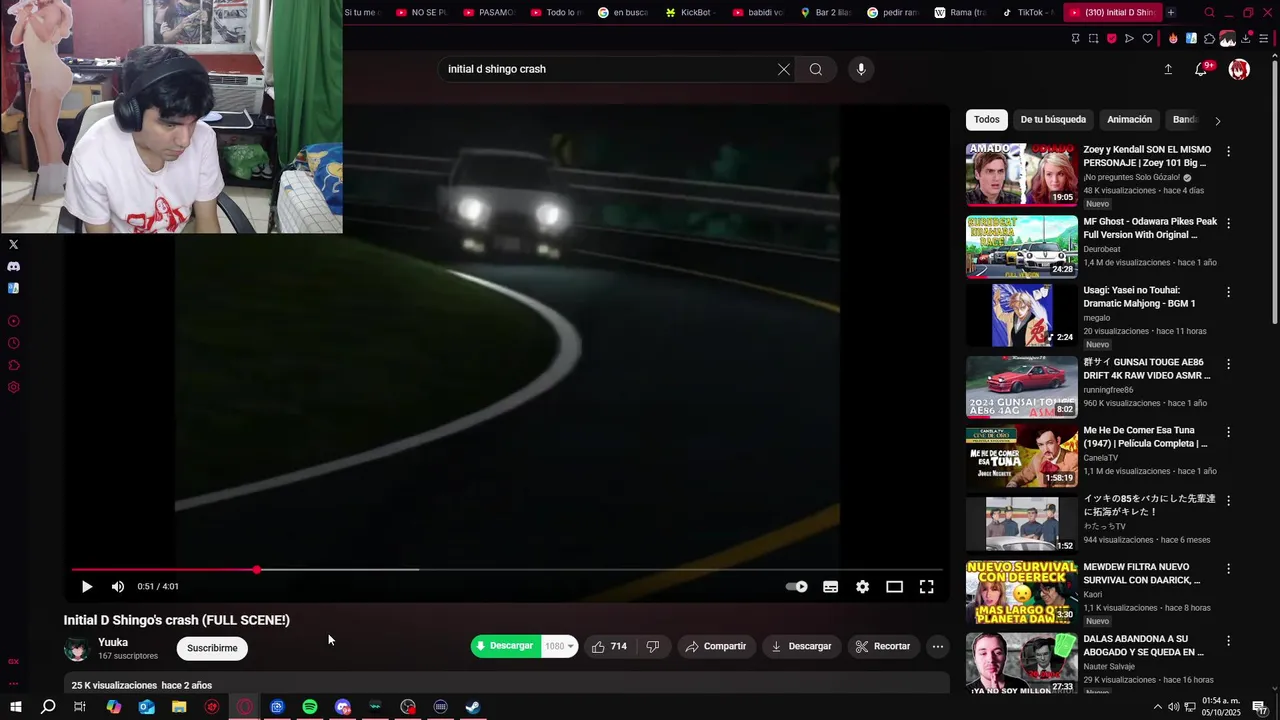Open Opera downloads icon
Screen dimensions: 1280x720
[1246, 39]
